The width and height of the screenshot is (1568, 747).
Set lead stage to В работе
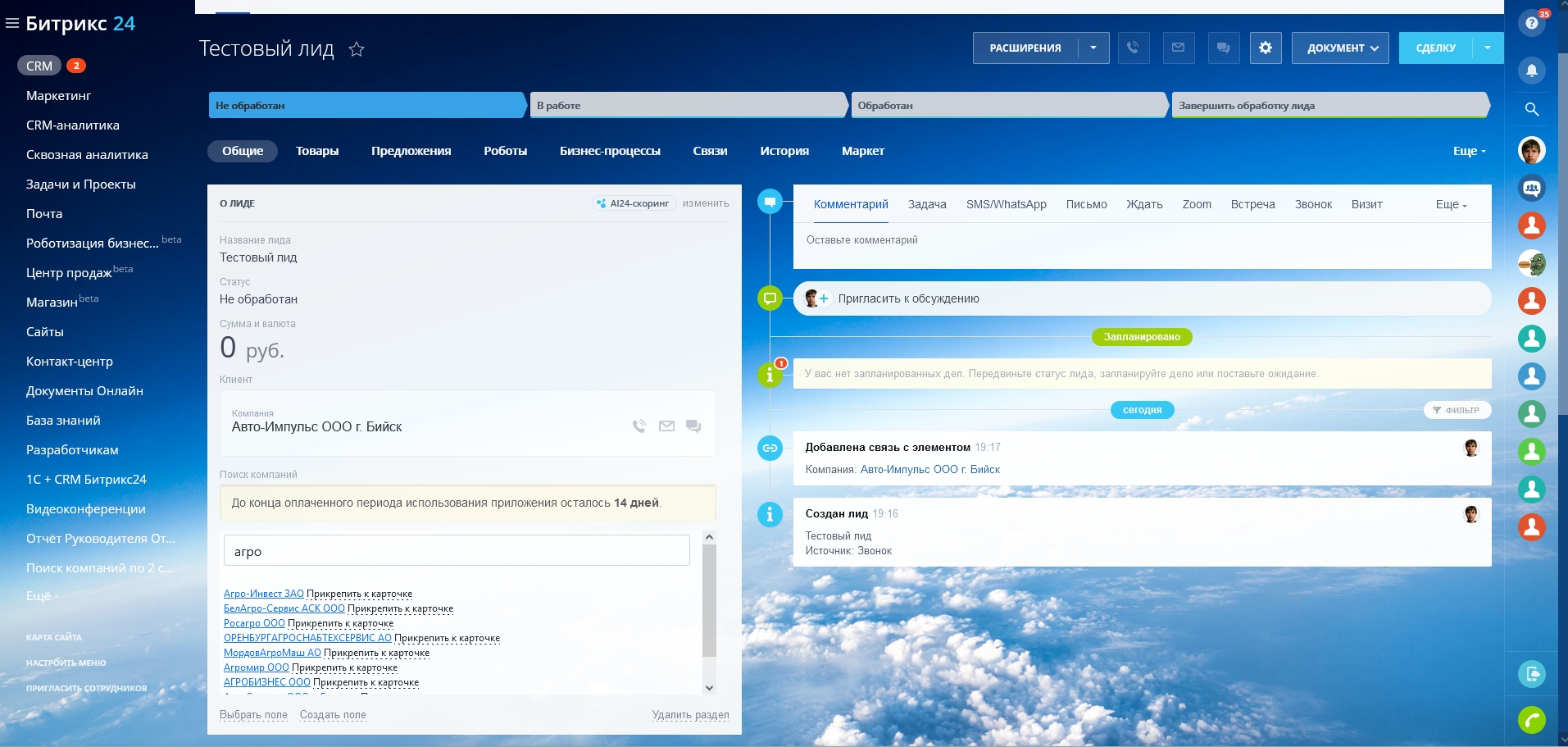(687, 105)
